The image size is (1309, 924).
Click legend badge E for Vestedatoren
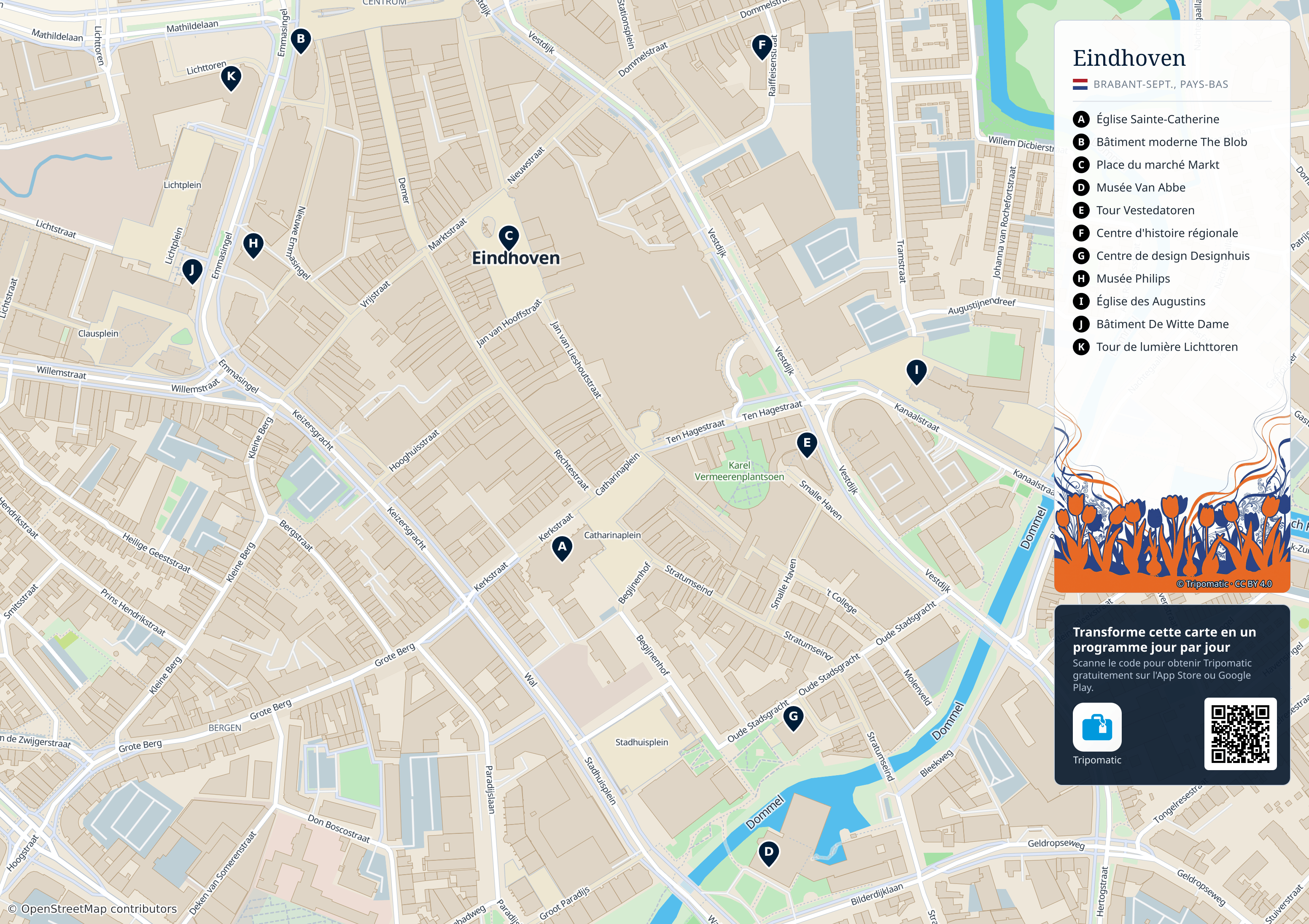coord(1081,210)
